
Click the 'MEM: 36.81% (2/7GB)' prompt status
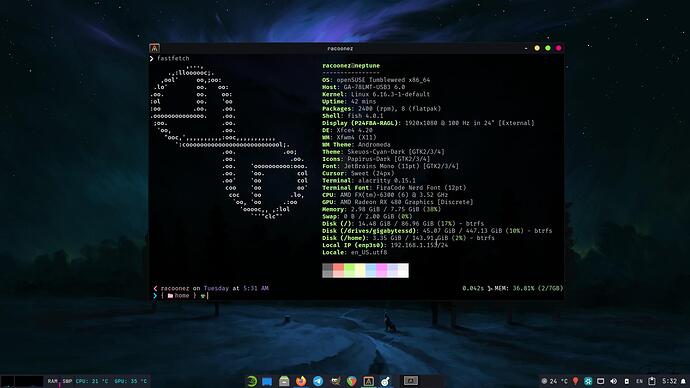[529, 288]
